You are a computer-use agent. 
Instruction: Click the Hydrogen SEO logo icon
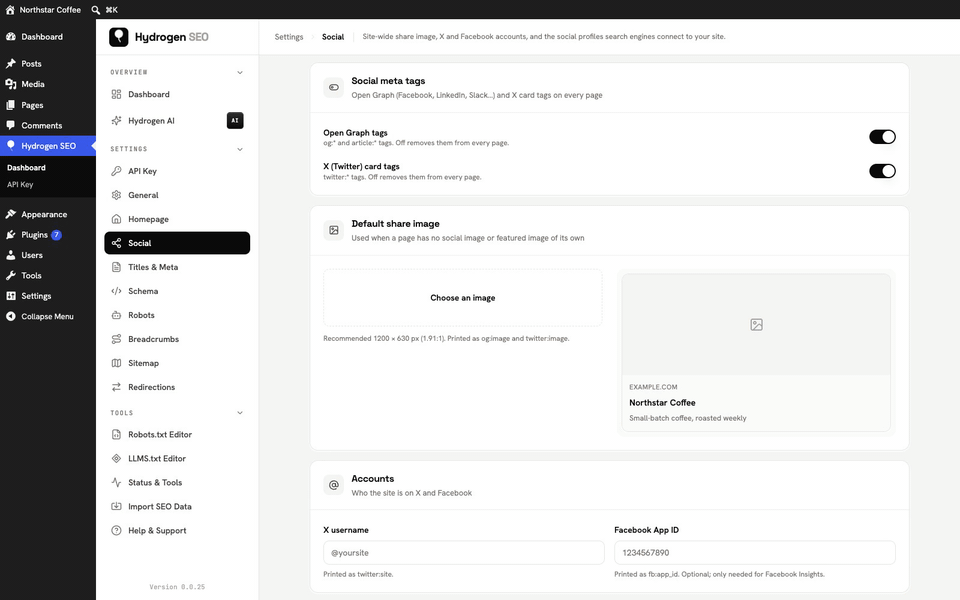point(119,37)
